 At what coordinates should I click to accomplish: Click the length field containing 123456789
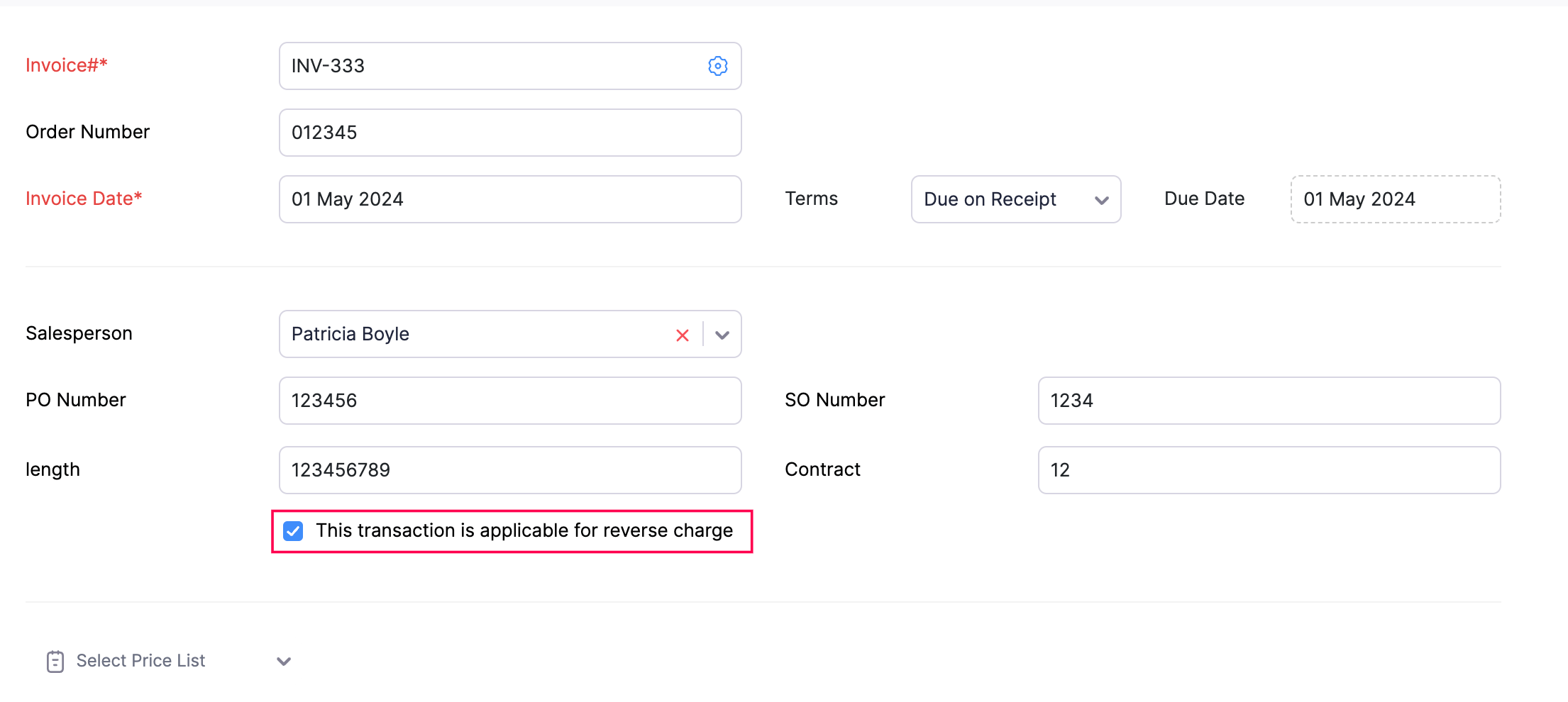coord(510,469)
